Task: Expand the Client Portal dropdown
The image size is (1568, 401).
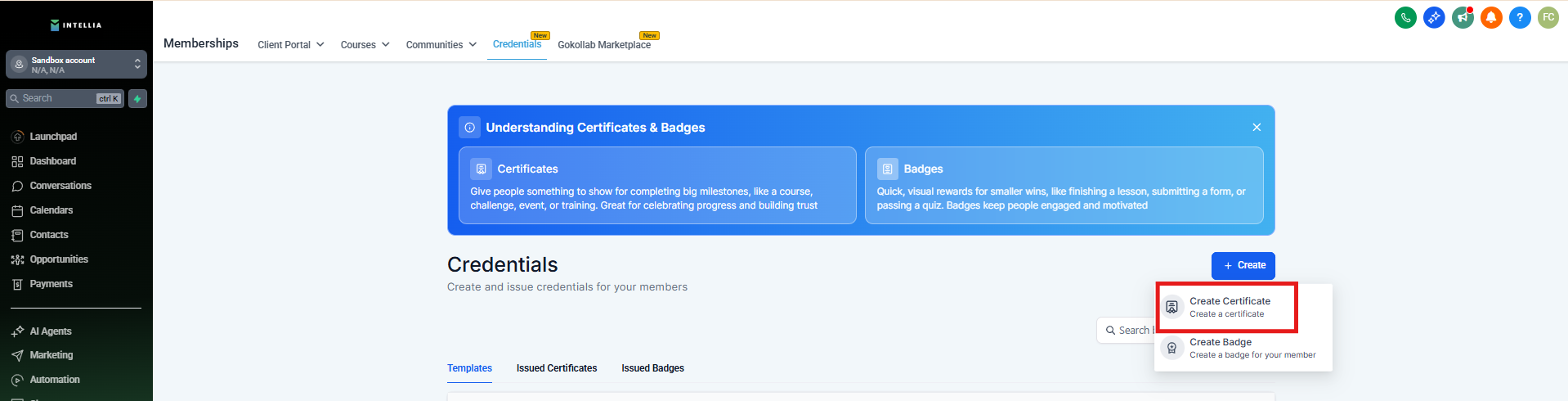Action: coord(290,45)
